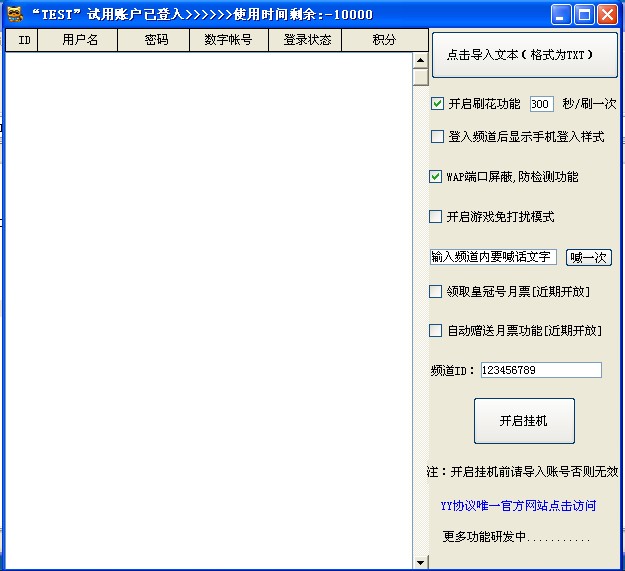
Task: Select the 积分 column header
Action: (383, 40)
